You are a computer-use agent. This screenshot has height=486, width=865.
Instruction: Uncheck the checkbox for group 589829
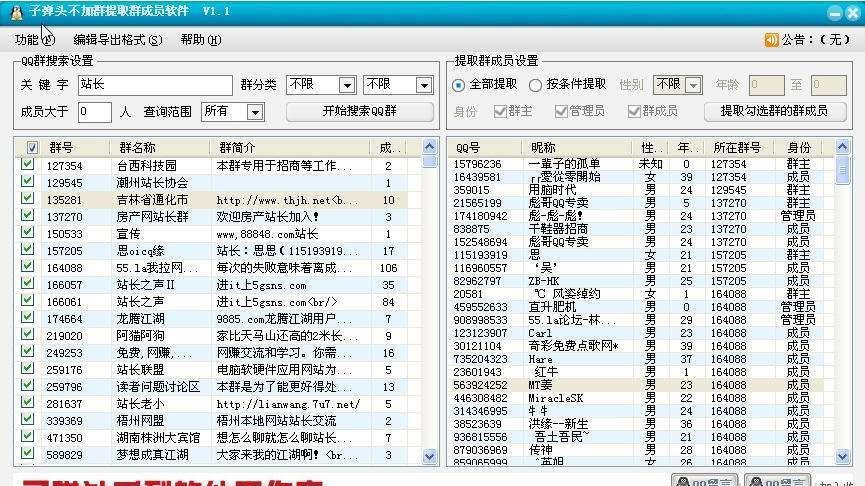tap(28, 453)
